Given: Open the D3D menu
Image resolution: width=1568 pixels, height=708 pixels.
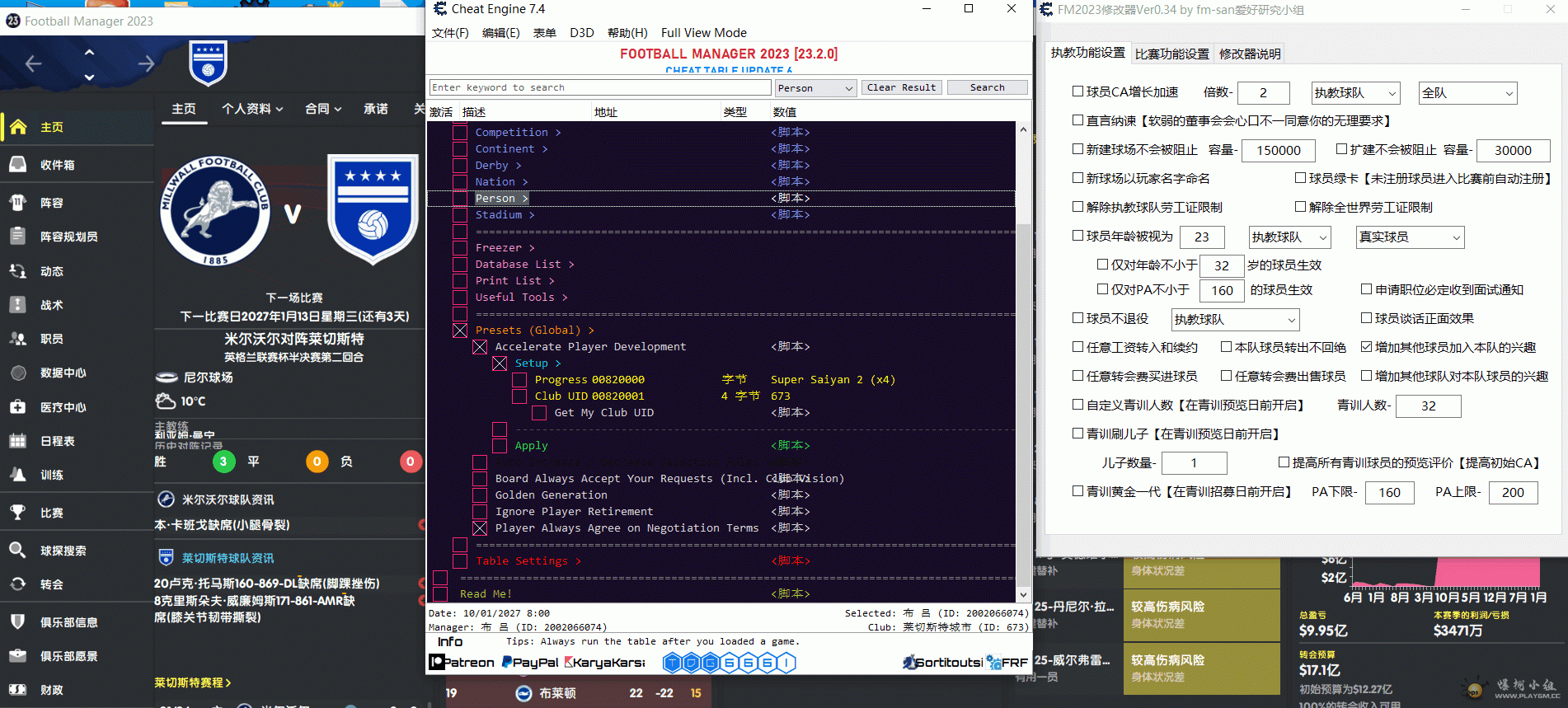Looking at the screenshot, I should pyautogui.click(x=582, y=33).
